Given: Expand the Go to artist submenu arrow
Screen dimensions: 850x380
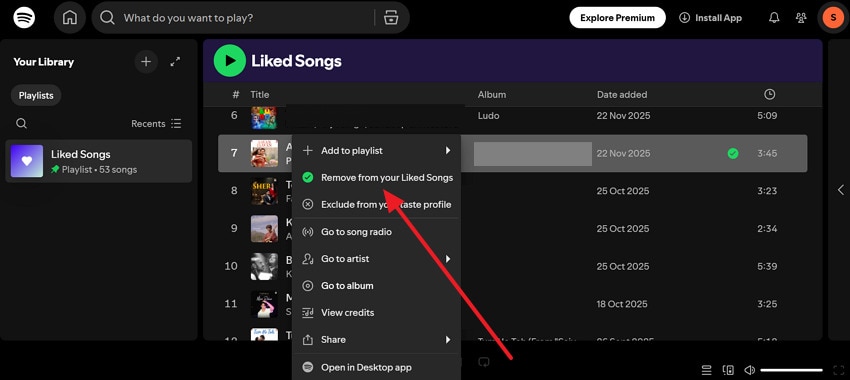Looking at the screenshot, I should coord(448,259).
